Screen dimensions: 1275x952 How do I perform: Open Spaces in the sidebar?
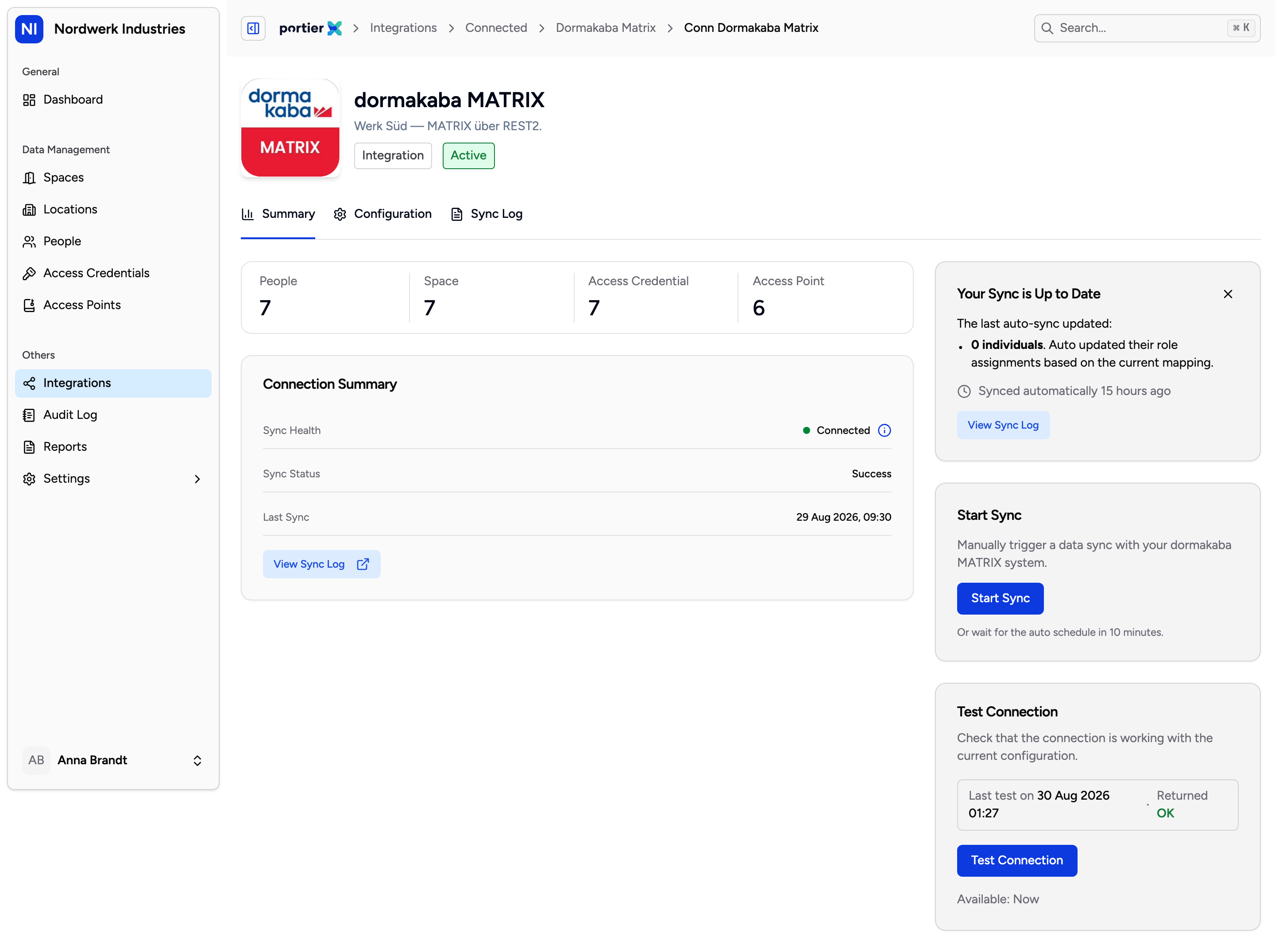click(113, 178)
